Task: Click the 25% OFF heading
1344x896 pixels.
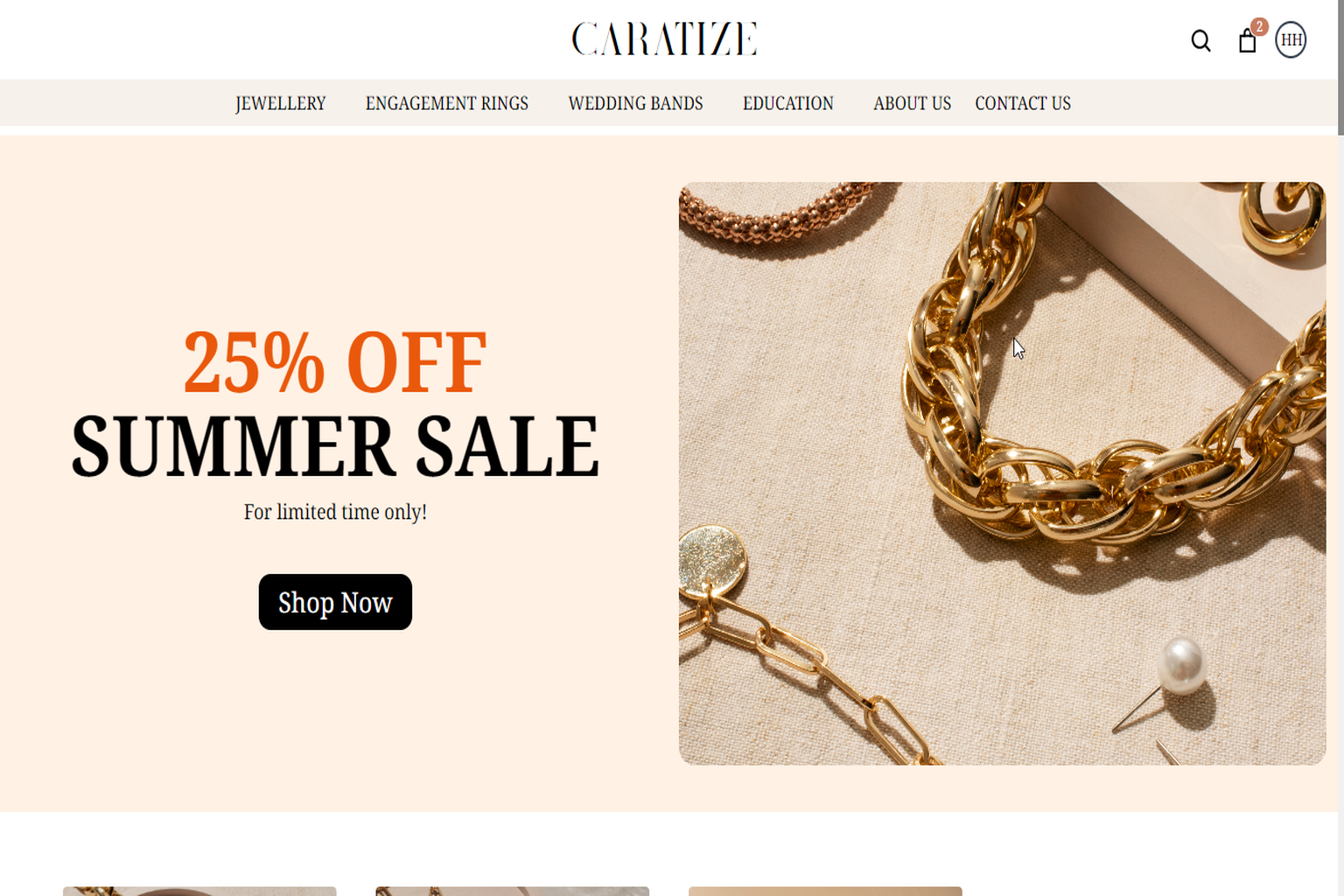Action: [x=335, y=361]
